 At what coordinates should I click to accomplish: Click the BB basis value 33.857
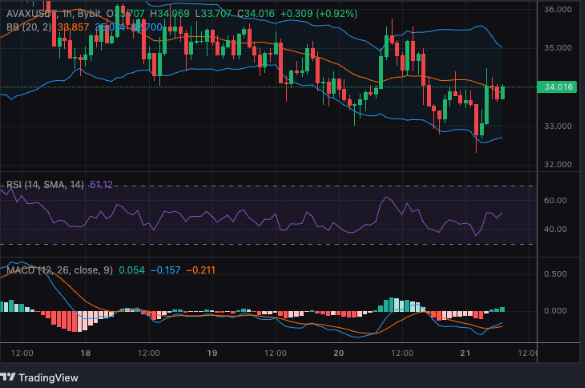pos(73,27)
